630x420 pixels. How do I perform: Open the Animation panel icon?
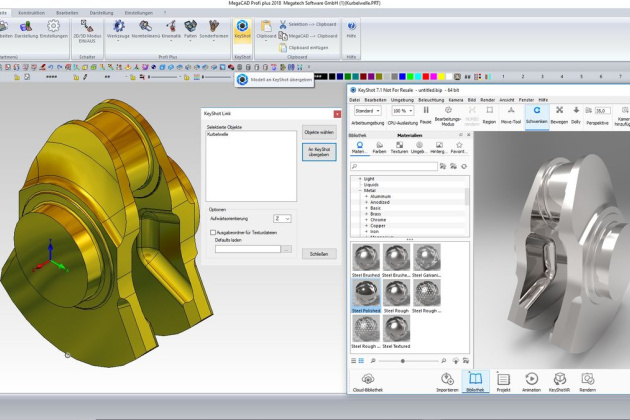[x=530, y=381]
